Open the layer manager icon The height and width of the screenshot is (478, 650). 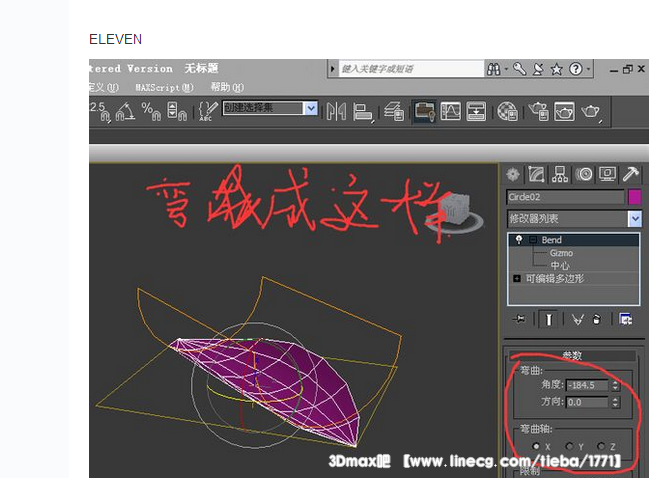tap(394, 111)
